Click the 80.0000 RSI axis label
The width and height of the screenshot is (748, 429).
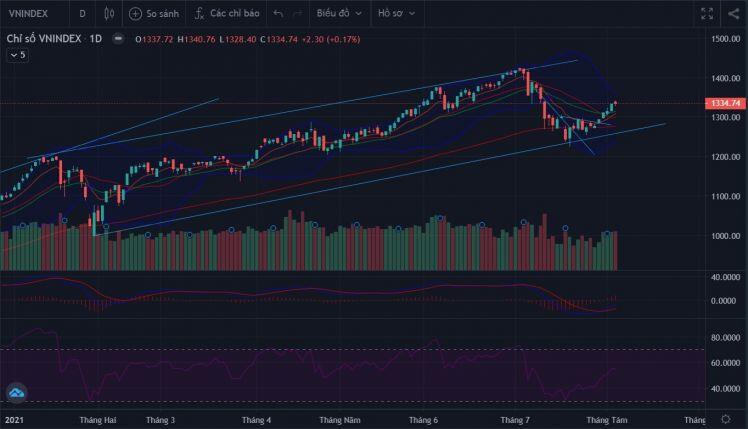(726, 338)
